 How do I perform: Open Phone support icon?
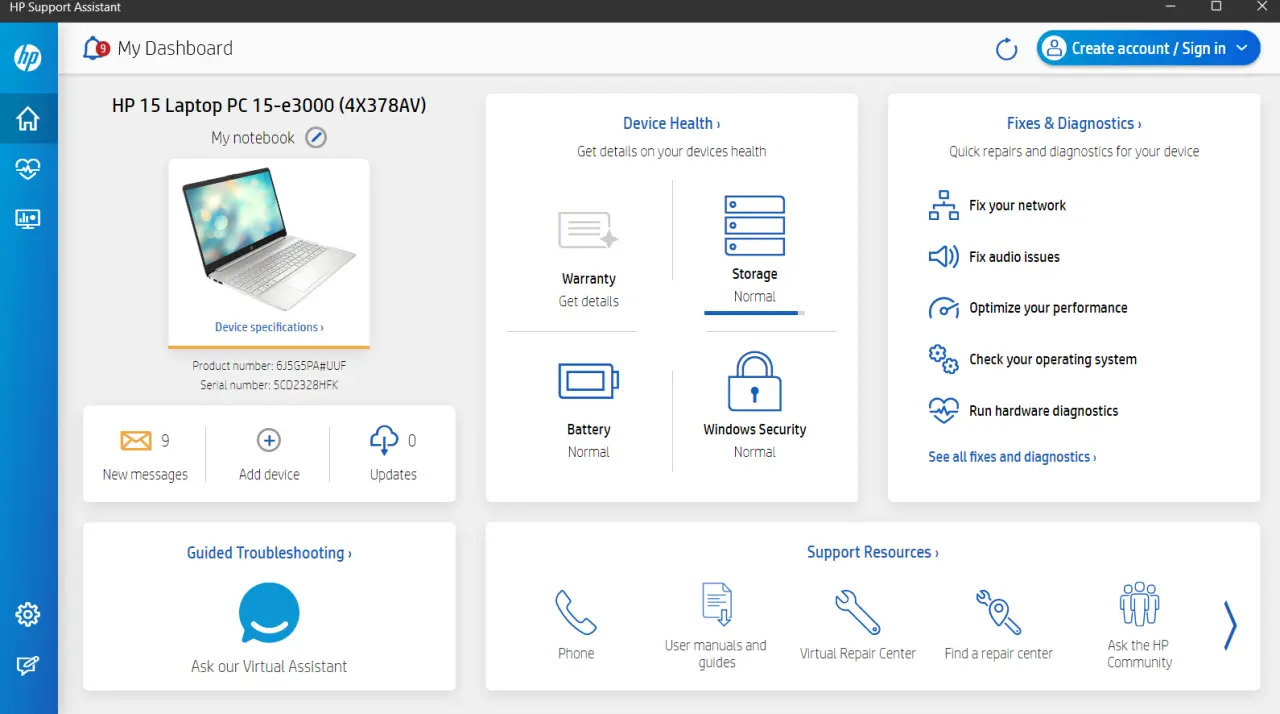point(576,612)
